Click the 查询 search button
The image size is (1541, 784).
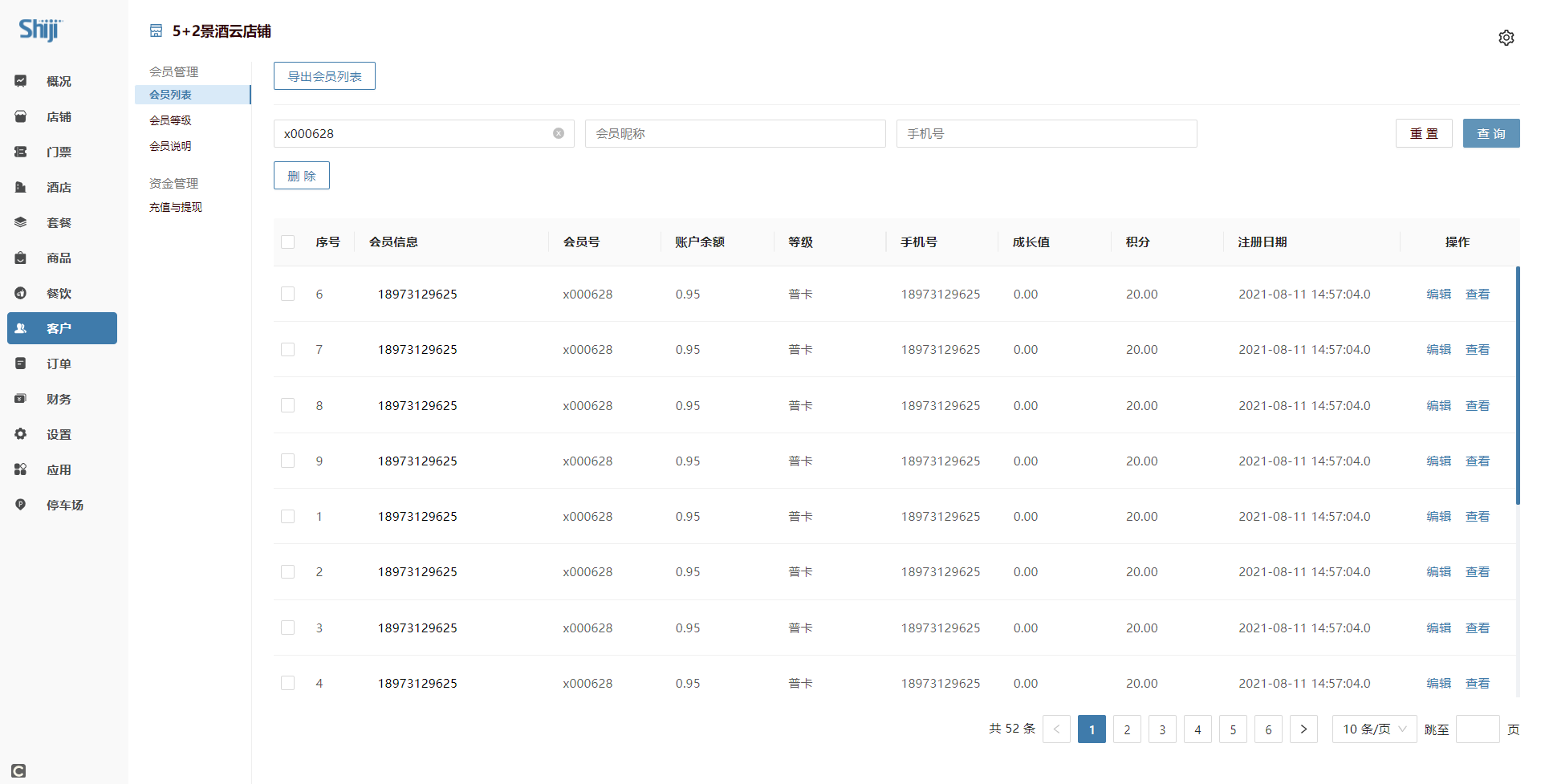tap(1491, 133)
